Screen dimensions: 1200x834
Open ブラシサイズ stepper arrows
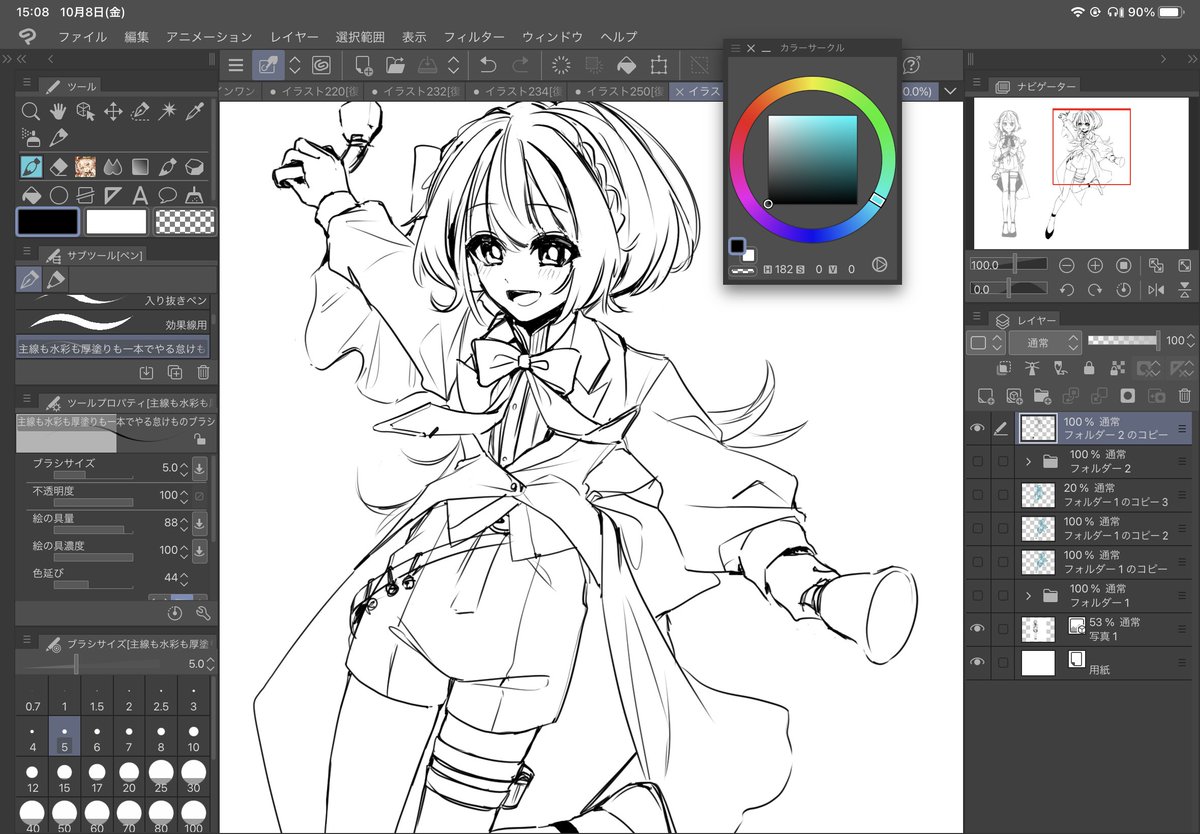point(184,467)
